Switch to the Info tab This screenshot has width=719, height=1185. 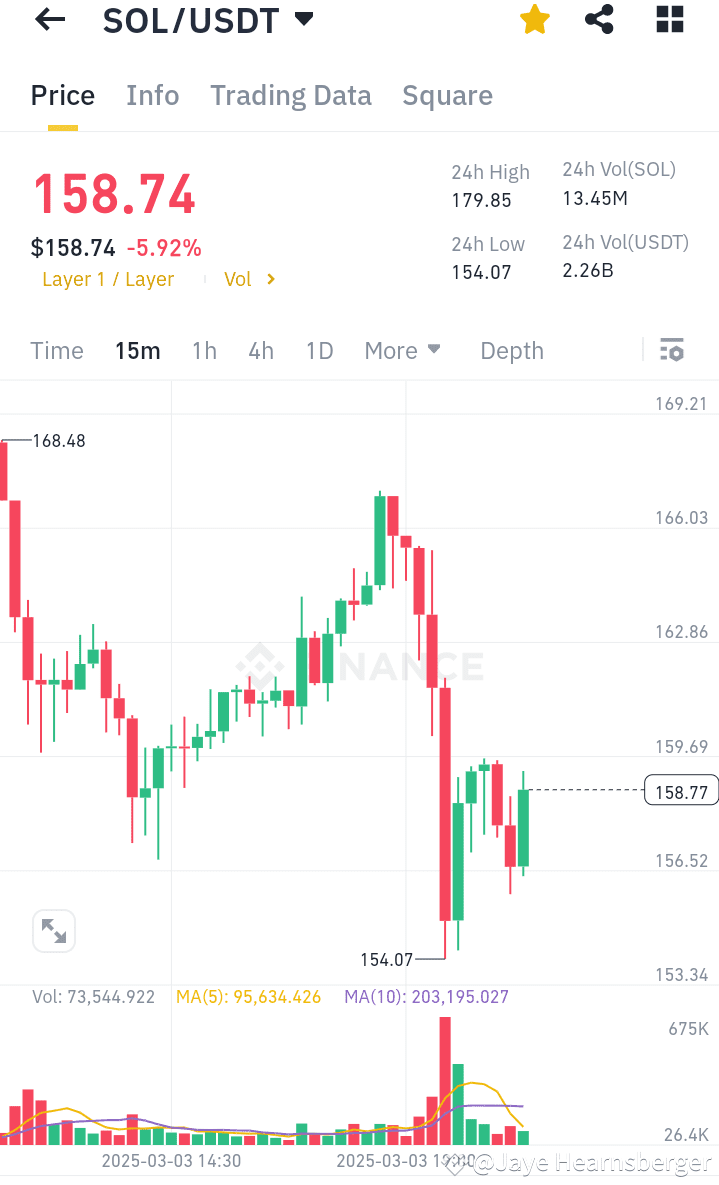click(152, 95)
